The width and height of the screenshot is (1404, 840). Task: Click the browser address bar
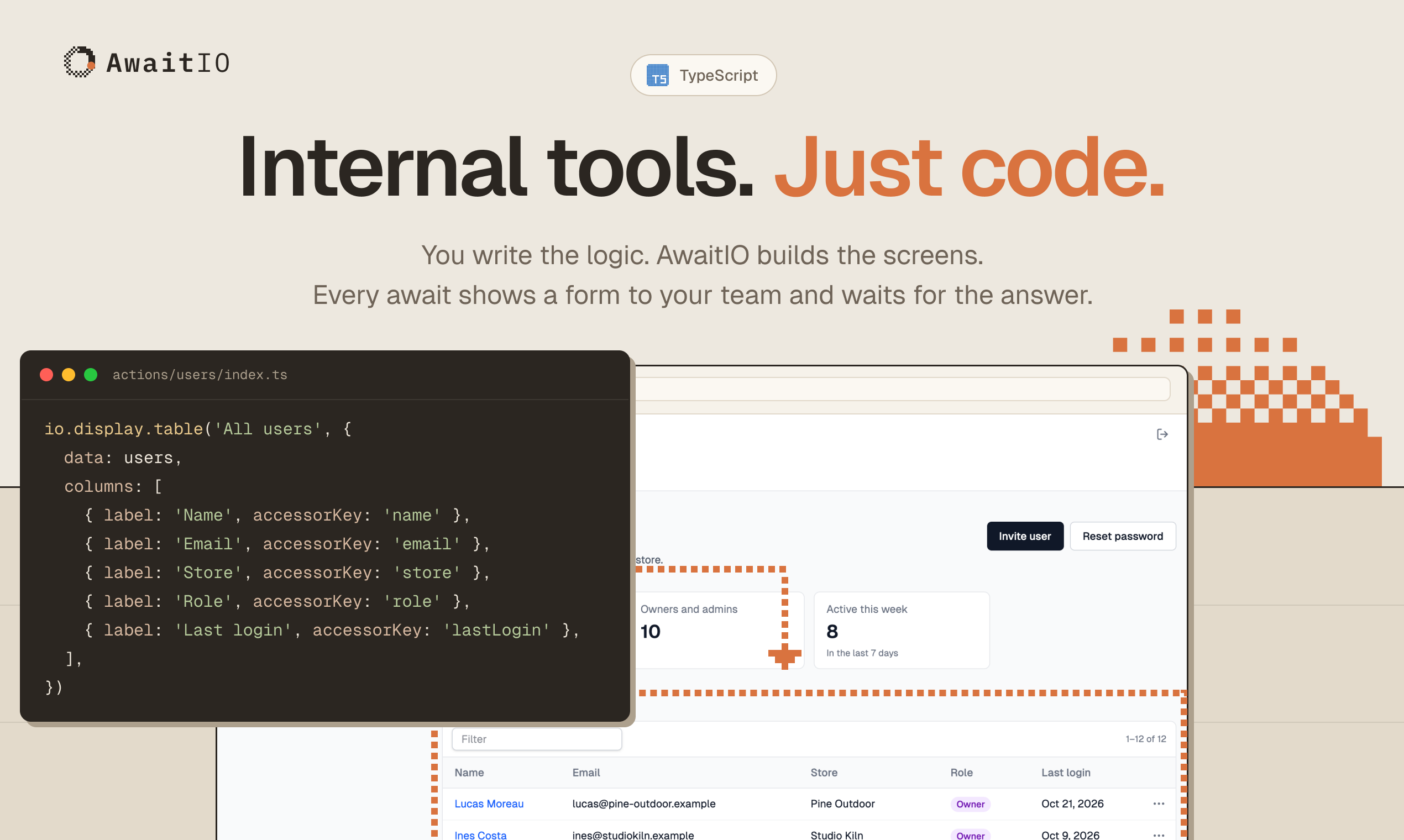pyautogui.click(x=903, y=389)
